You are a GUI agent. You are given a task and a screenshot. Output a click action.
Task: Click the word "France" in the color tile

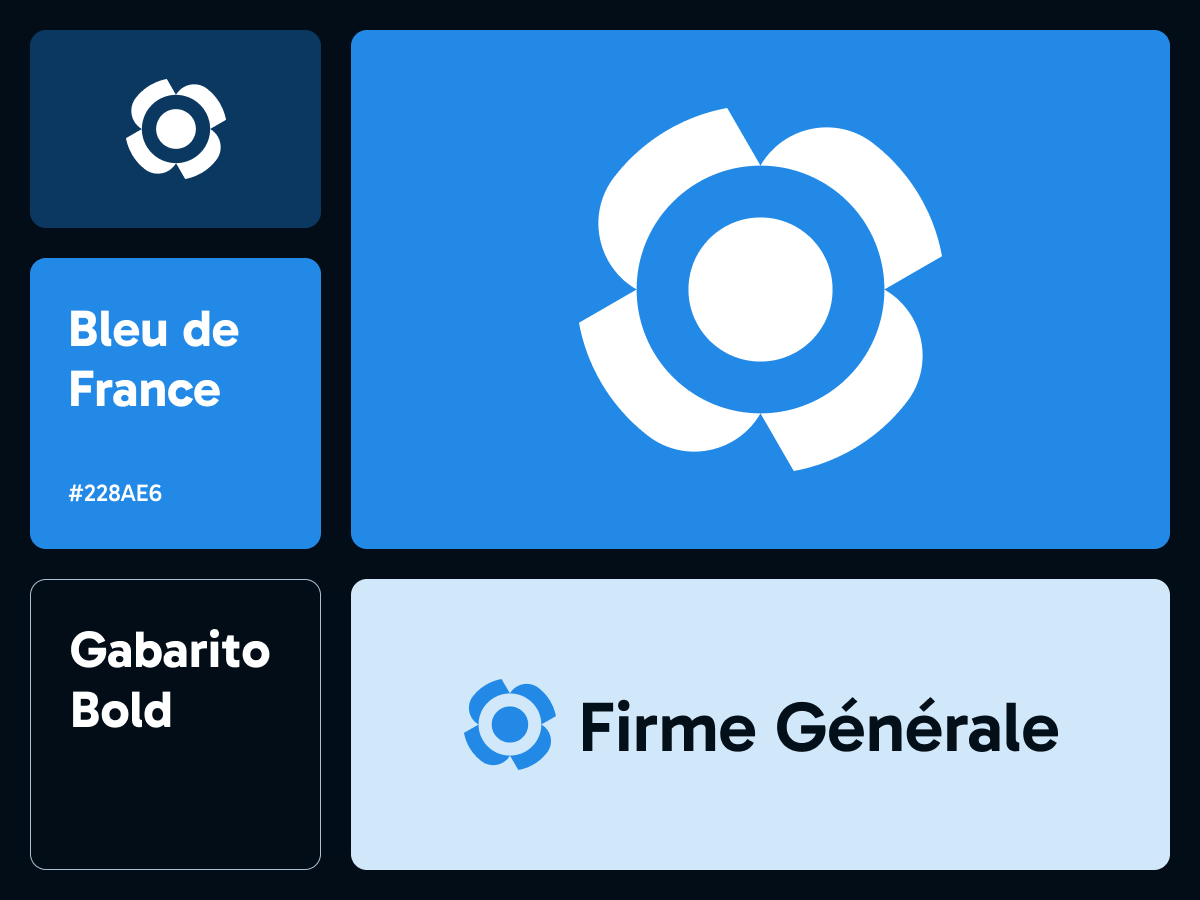click(x=145, y=389)
